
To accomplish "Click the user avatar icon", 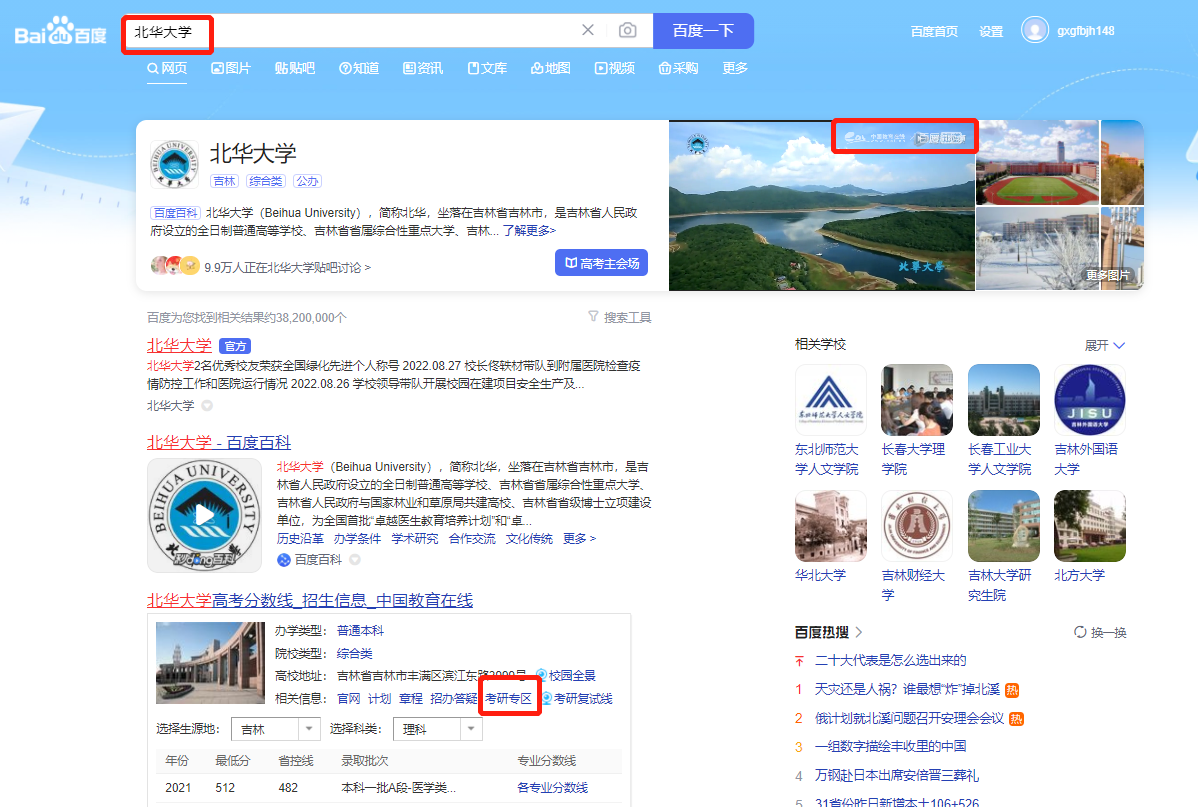I will click(x=1034, y=31).
